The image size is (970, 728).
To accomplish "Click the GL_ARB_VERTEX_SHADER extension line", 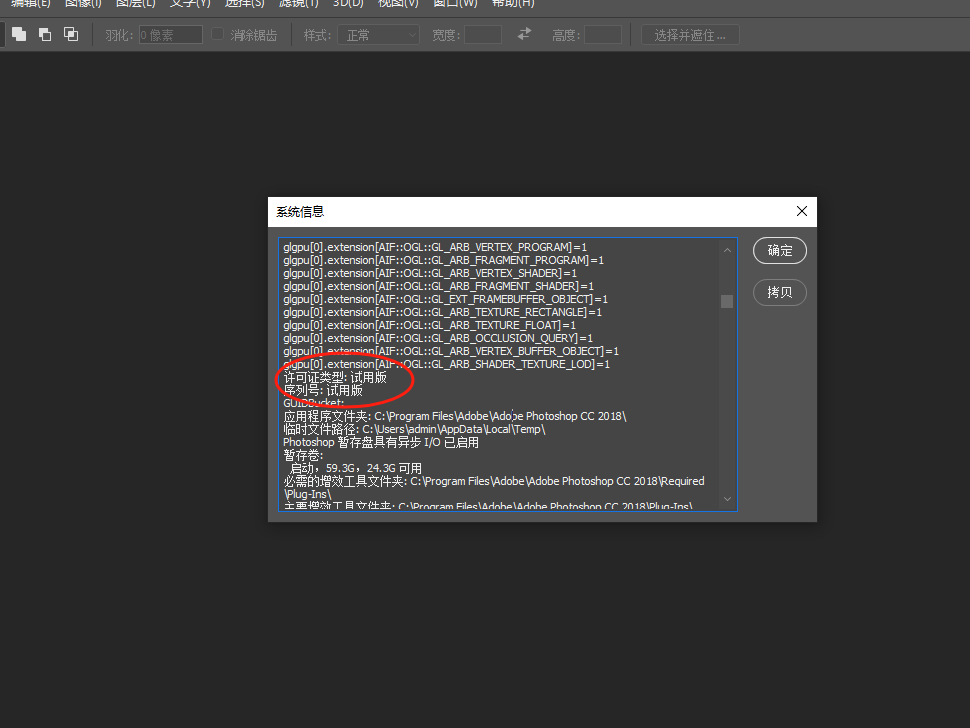I will pos(430,273).
